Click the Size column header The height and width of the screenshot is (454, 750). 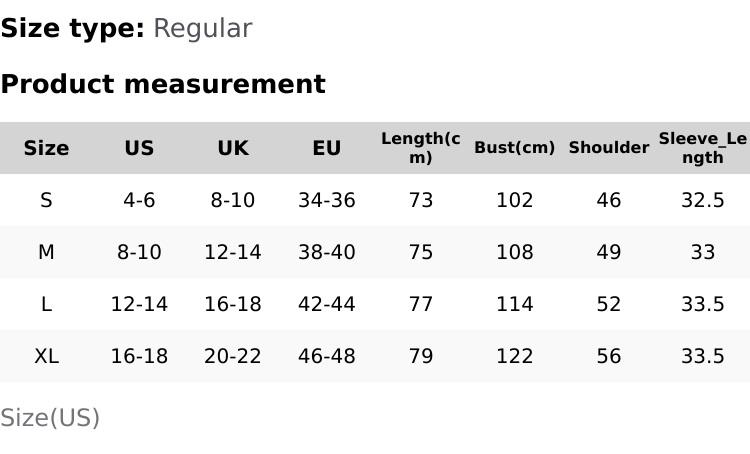46,148
